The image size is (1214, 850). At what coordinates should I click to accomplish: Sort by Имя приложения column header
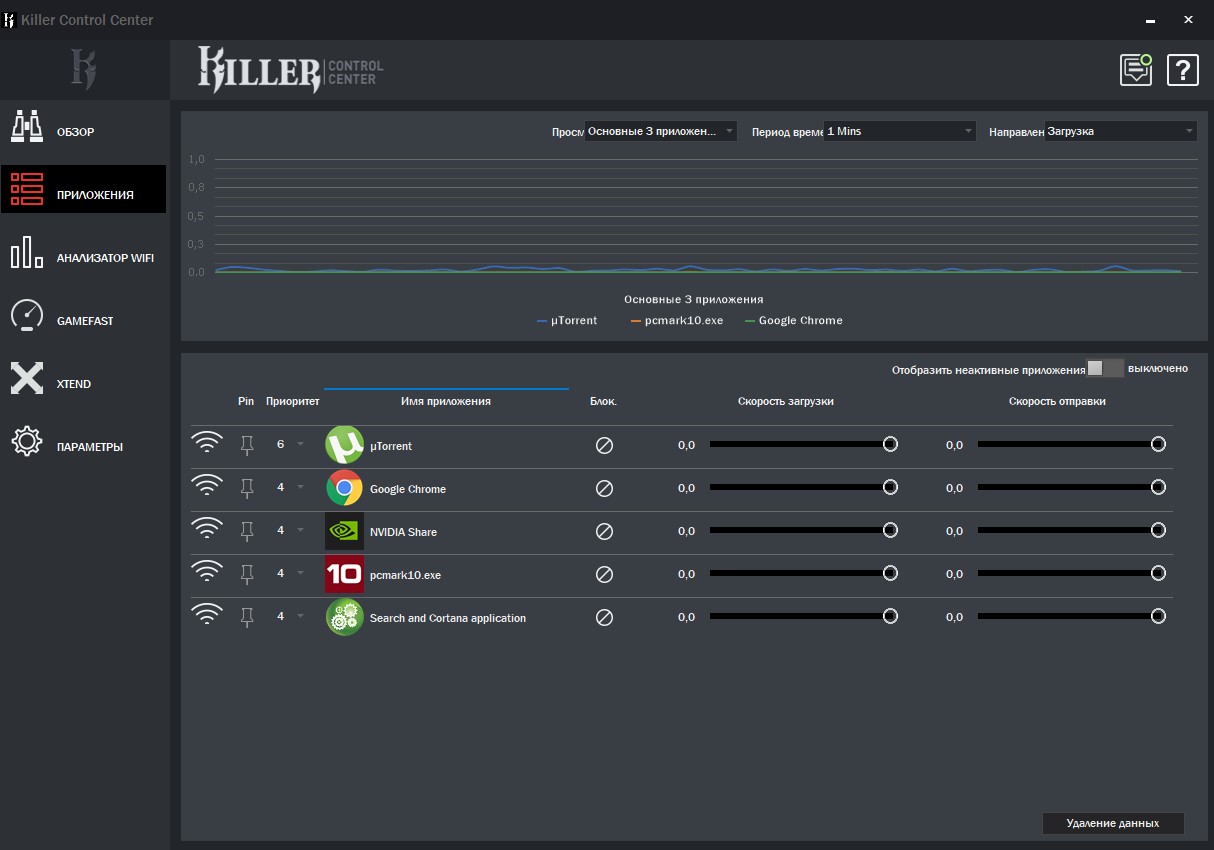click(446, 401)
